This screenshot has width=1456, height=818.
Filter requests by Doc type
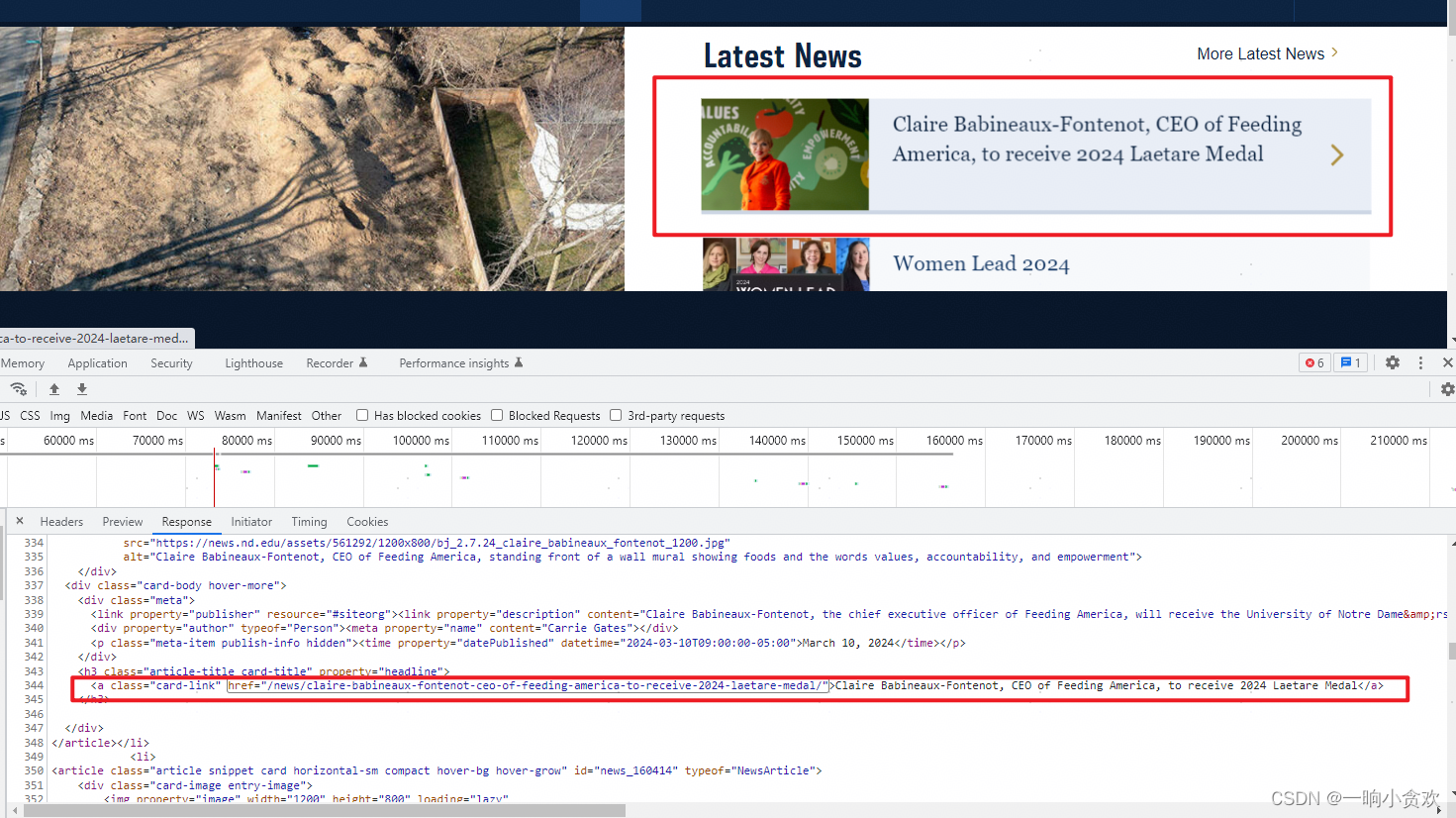[166, 416]
